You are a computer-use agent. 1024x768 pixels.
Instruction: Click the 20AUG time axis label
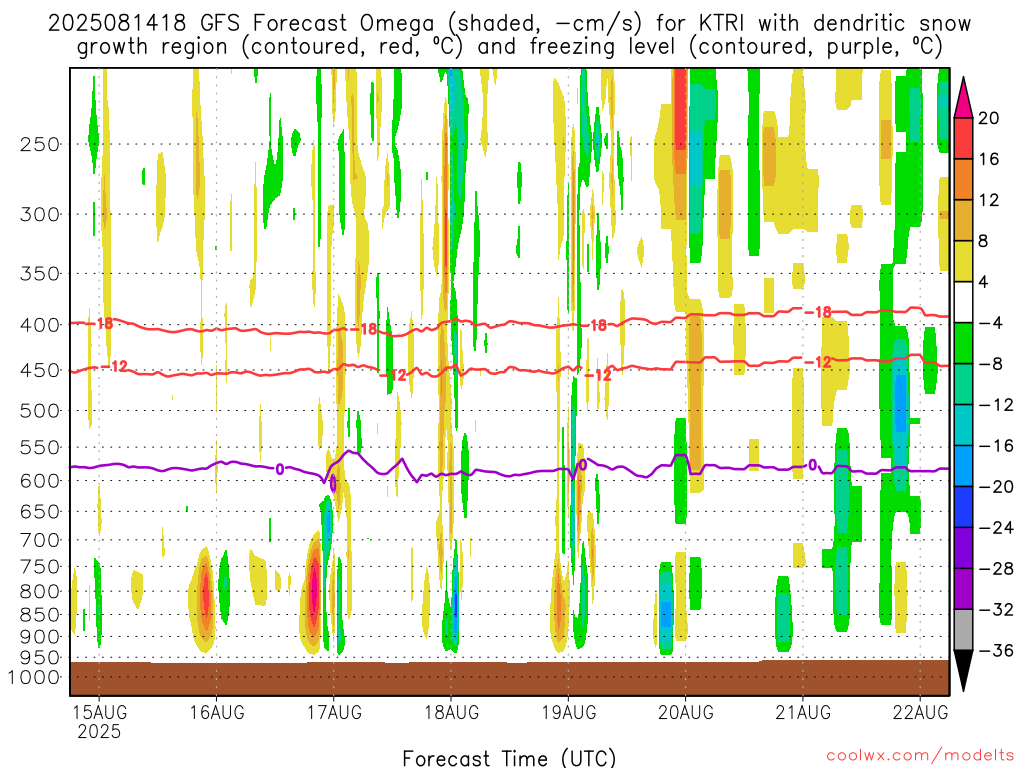(x=686, y=712)
